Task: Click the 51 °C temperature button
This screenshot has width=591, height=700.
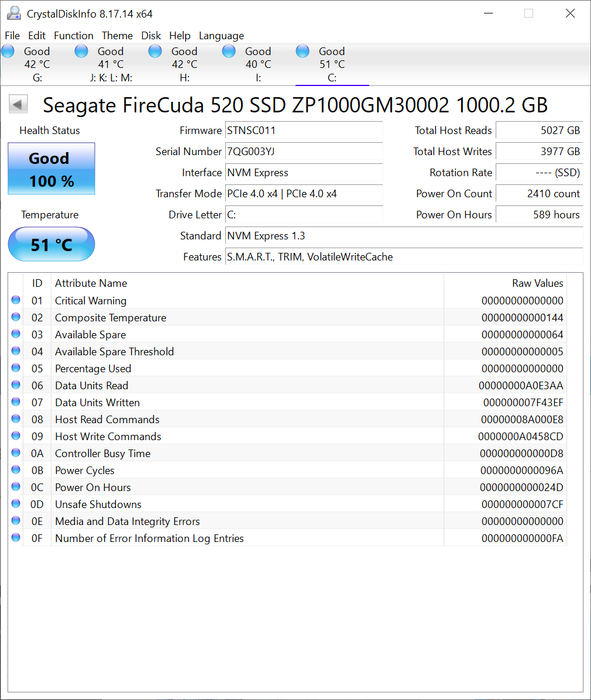Action: (x=51, y=244)
